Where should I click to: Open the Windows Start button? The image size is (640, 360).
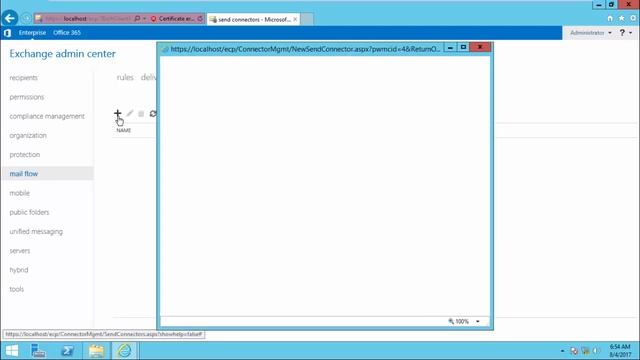[x=12, y=351]
